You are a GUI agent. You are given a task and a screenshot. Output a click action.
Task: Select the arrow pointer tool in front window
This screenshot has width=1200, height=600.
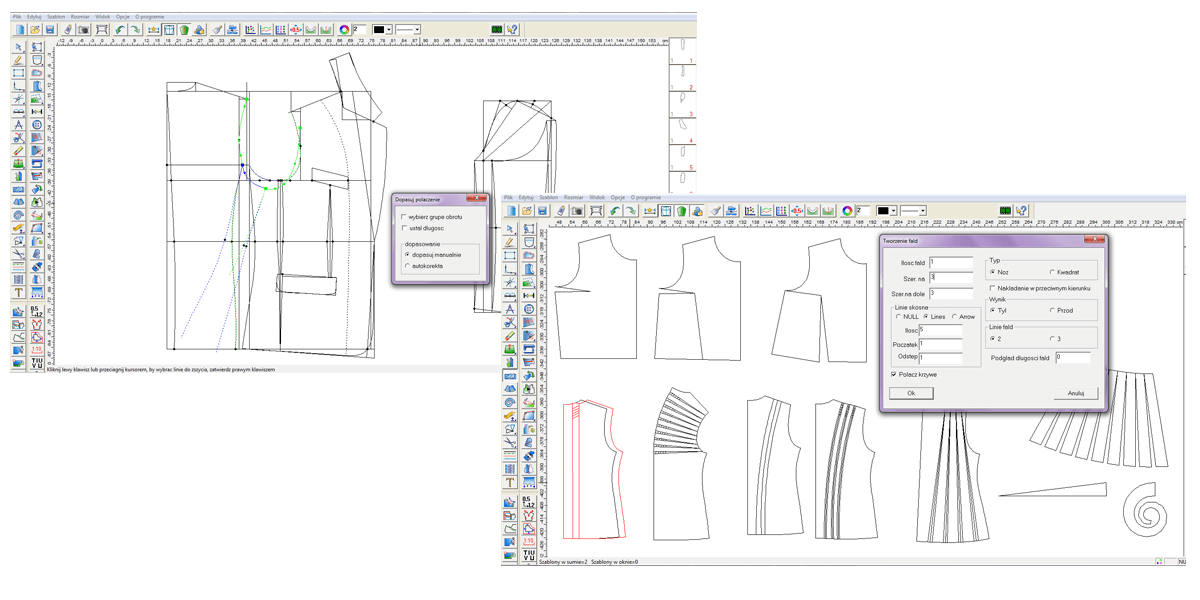[510, 229]
